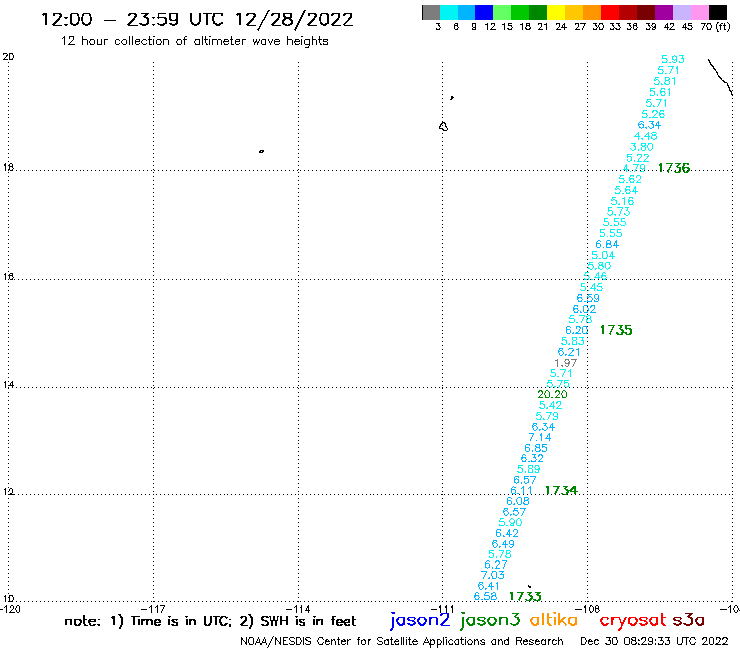Click the time marker 1735
Image resolution: width=740 pixels, height=650 pixels.
tap(616, 330)
